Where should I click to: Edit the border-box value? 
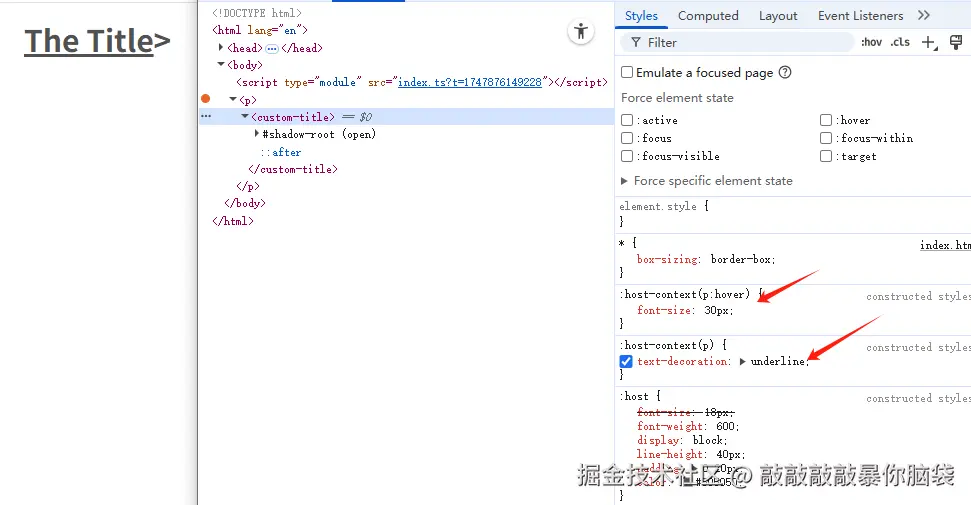click(x=740, y=260)
